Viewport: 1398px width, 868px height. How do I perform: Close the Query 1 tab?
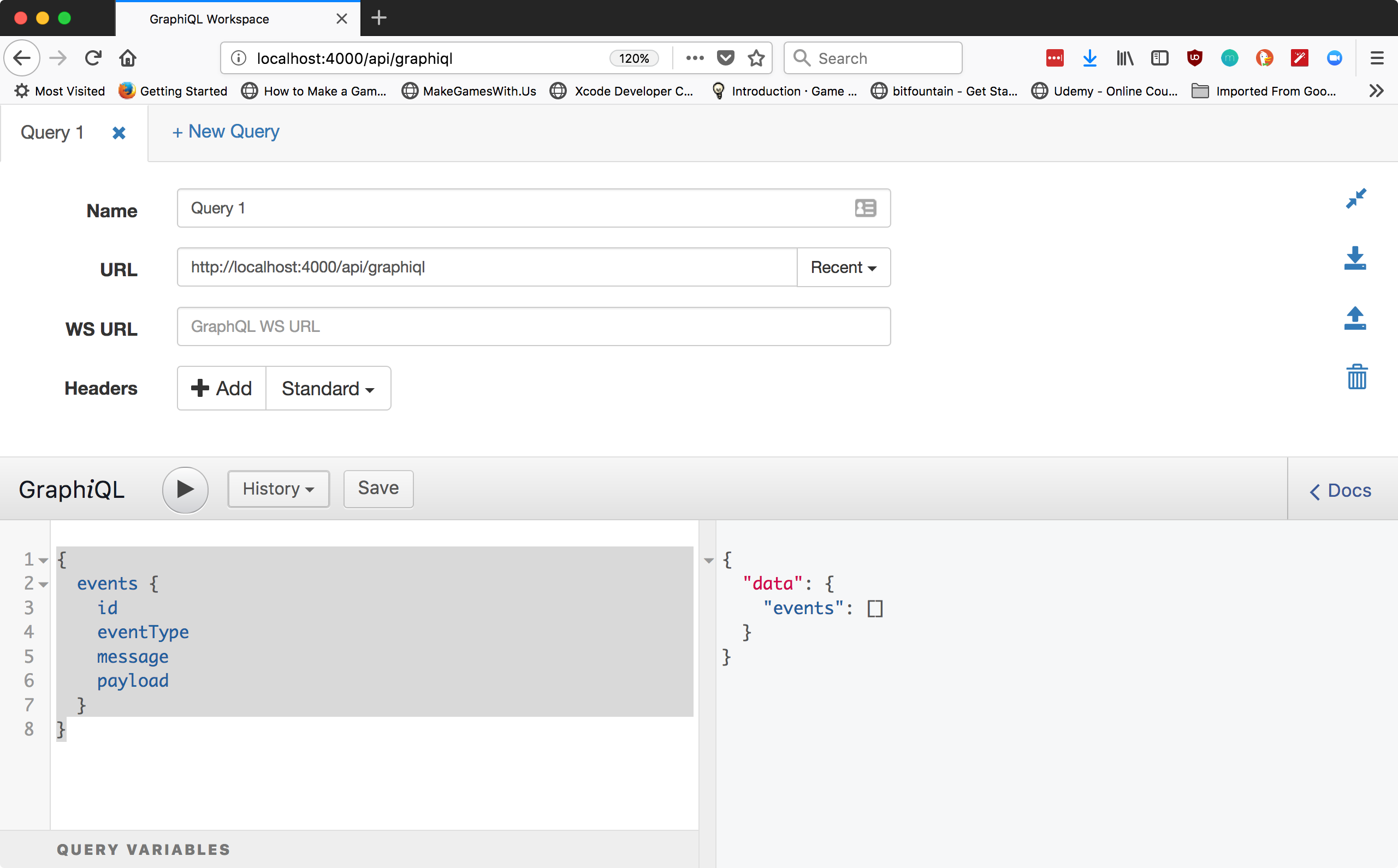pos(119,133)
